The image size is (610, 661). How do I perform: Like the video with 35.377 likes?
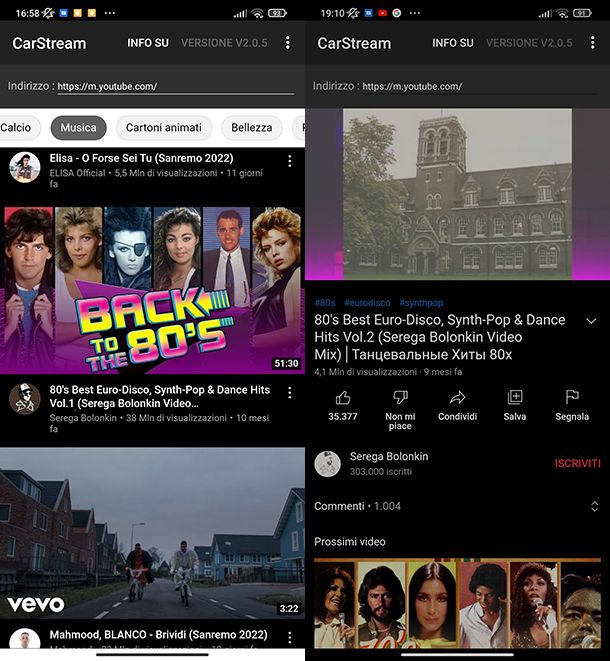coord(343,398)
